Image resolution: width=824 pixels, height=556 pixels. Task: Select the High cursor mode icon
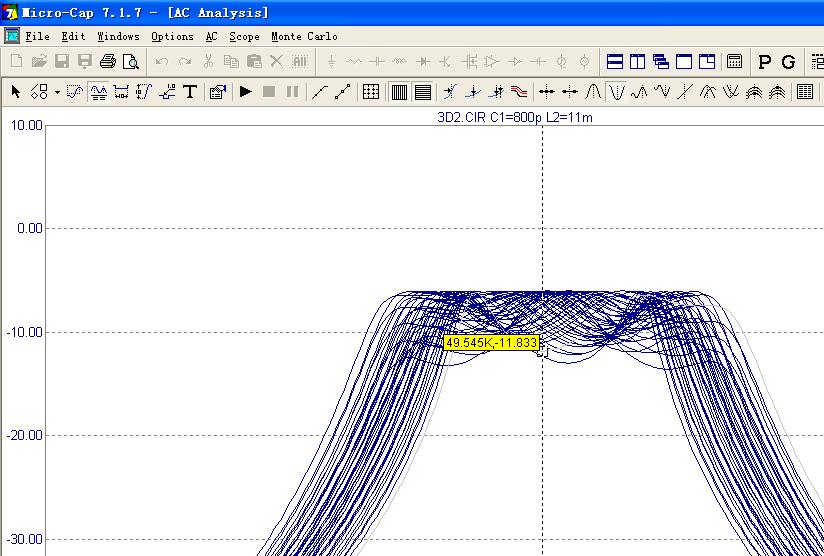point(639,92)
